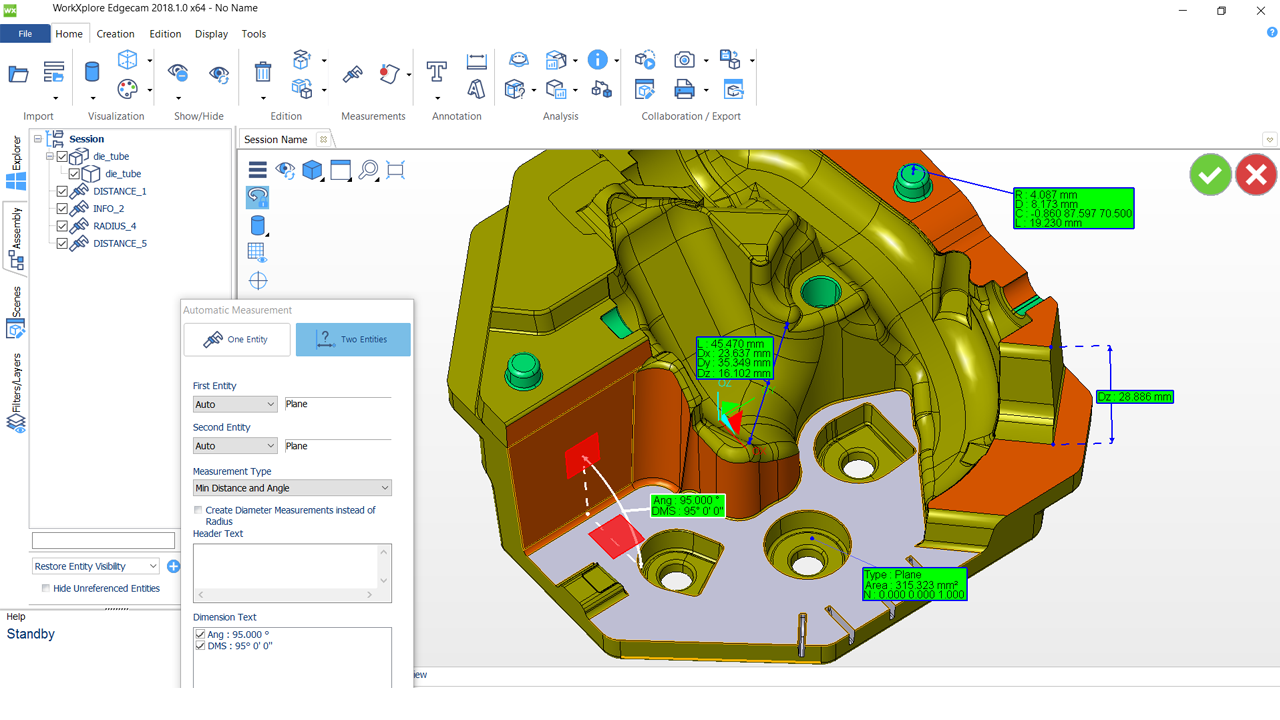Click the hamburger menu icon in viewport

coord(258,169)
